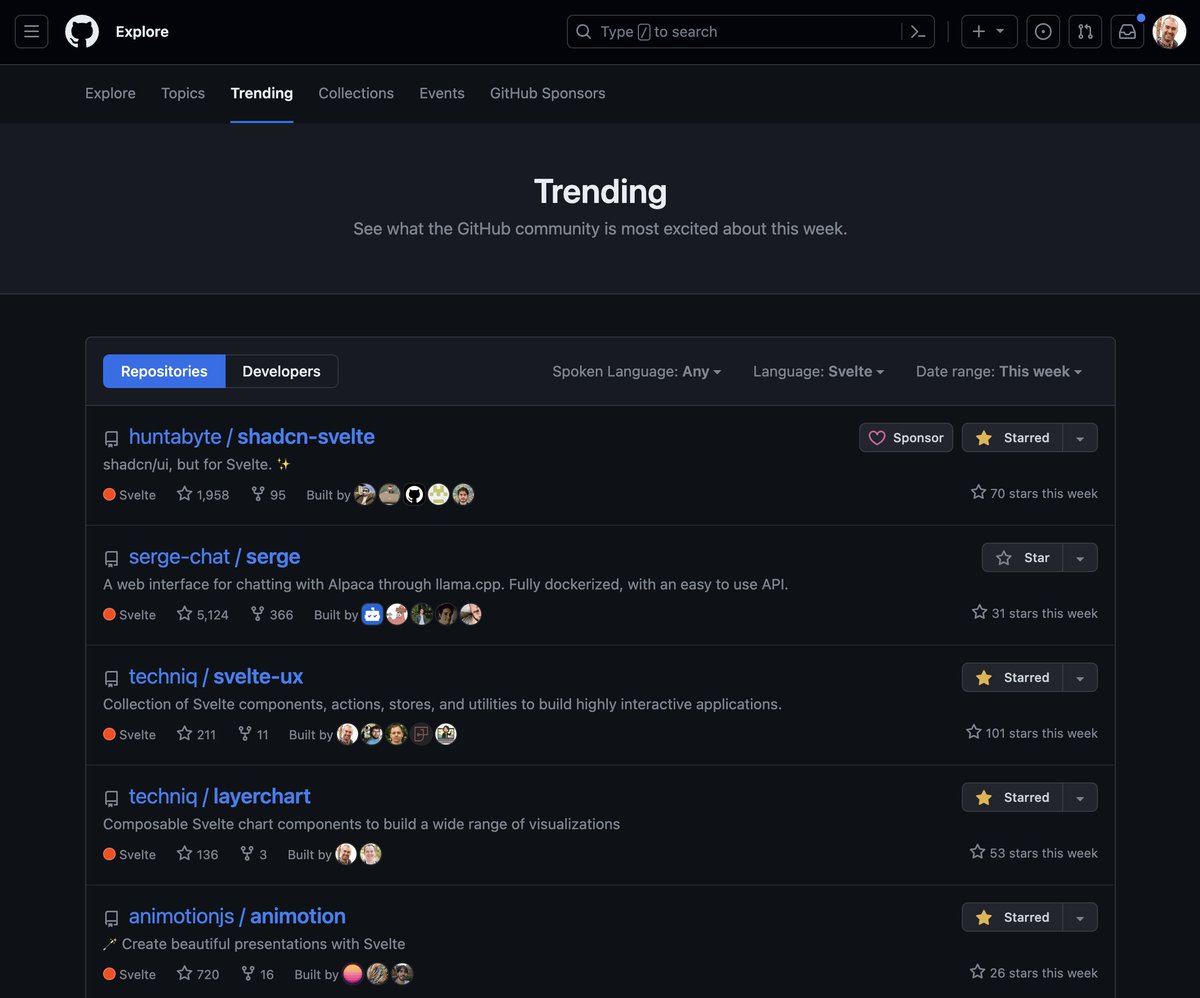
Task: Click the issues icon in the top bar
Action: [1043, 31]
